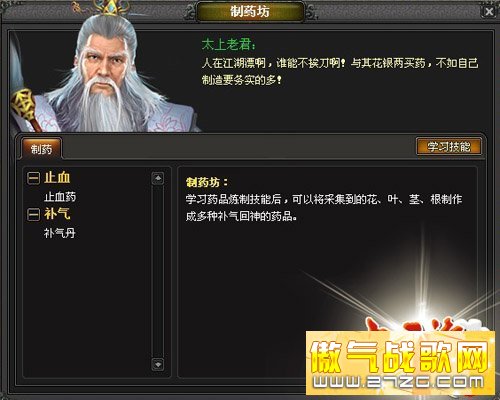Select the 补气丹 recipe
This screenshot has height=400, width=500.
[x=60, y=233]
